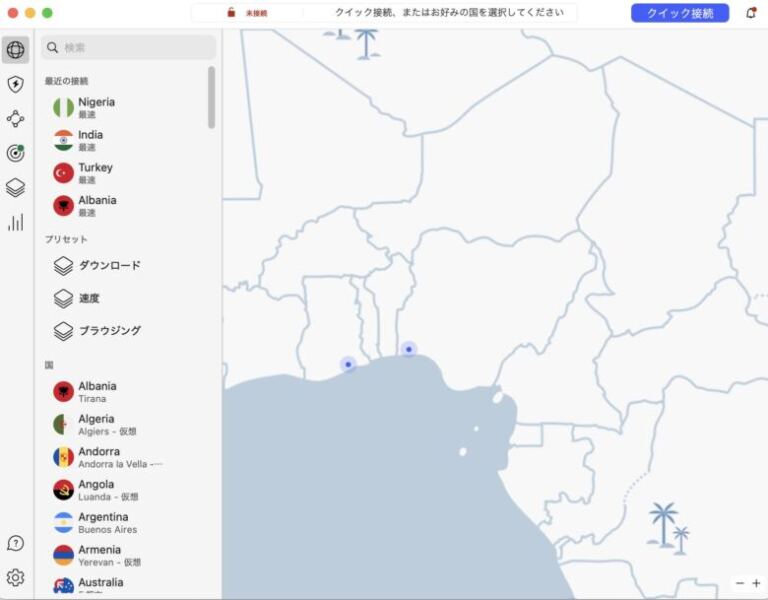Open the bar chart statistics icon
This screenshot has height=600, width=768.
pos(16,222)
